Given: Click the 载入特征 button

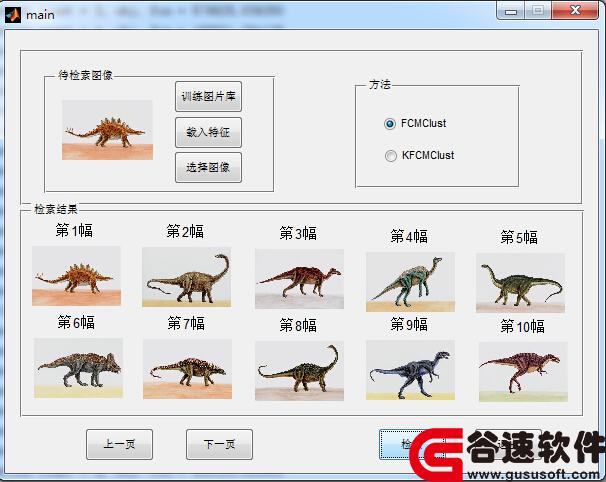Looking at the screenshot, I should click(x=208, y=133).
